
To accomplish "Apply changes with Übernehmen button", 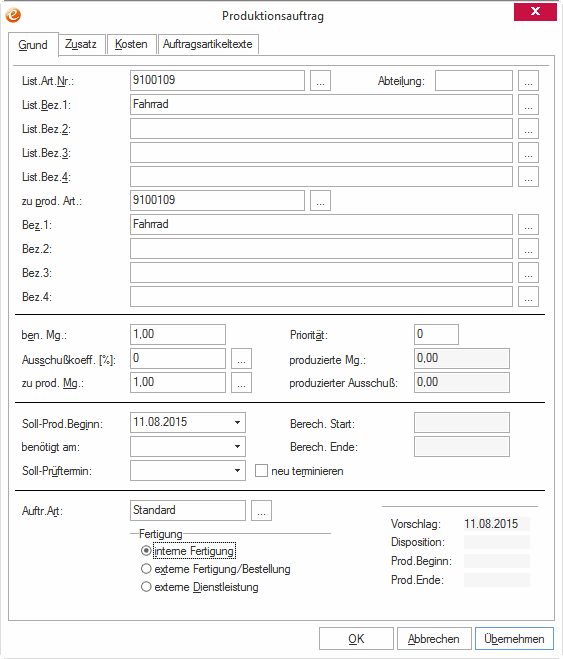I will coord(514,639).
